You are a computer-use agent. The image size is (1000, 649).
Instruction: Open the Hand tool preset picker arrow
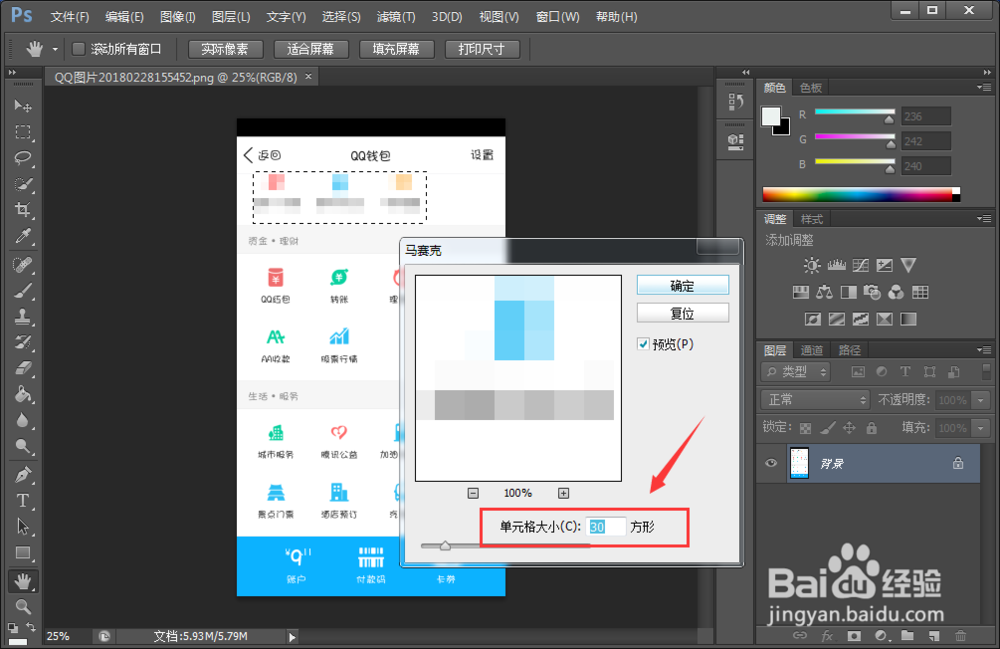click(x=55, y=49)
